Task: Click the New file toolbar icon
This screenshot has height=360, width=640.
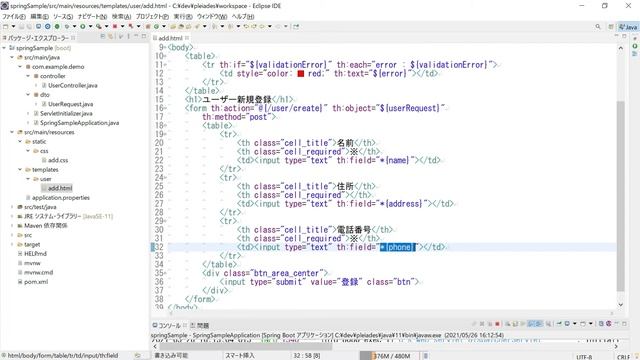Action: click(x=6, y=27)
